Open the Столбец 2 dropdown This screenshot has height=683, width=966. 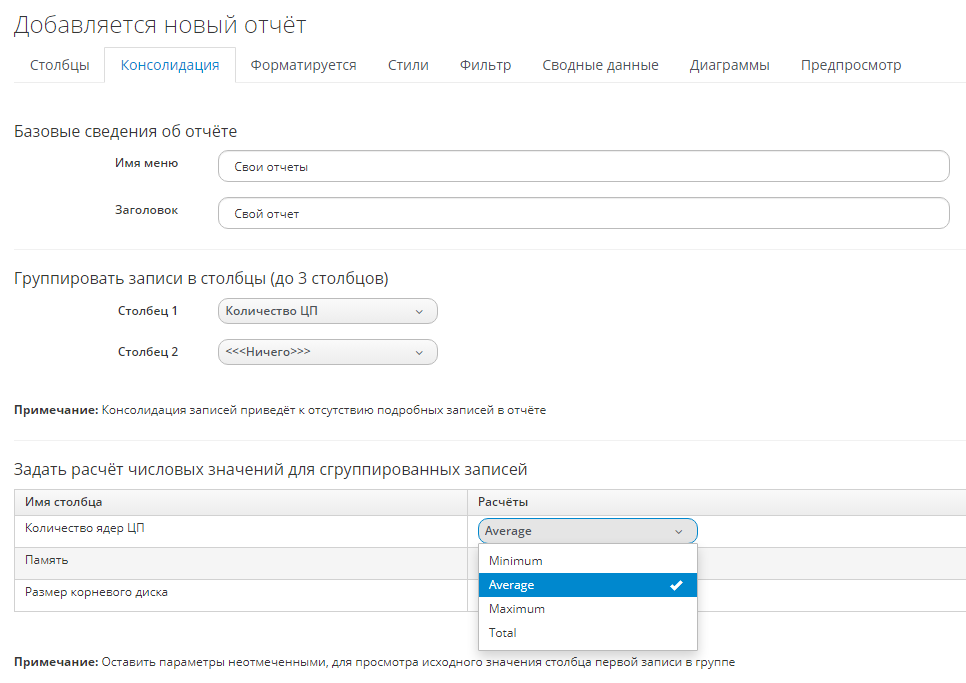(327, 352)
